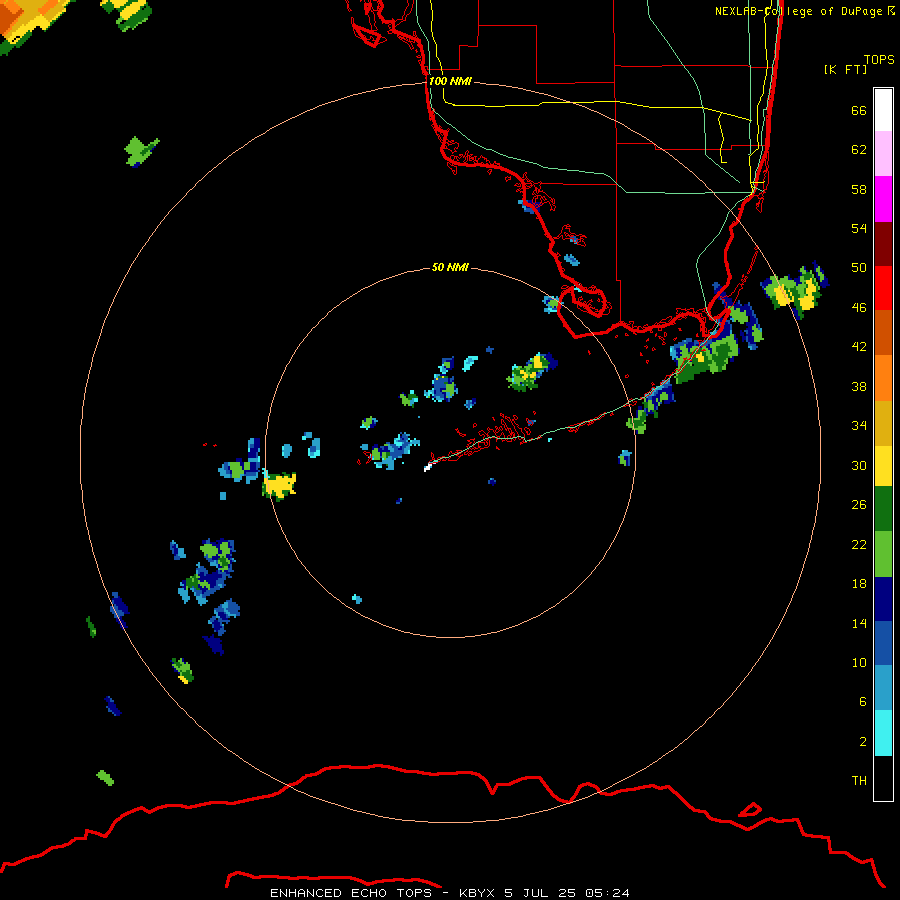The image size is (900, 900).
Task: Click the legend value 34
Action: tap(859, 425)
